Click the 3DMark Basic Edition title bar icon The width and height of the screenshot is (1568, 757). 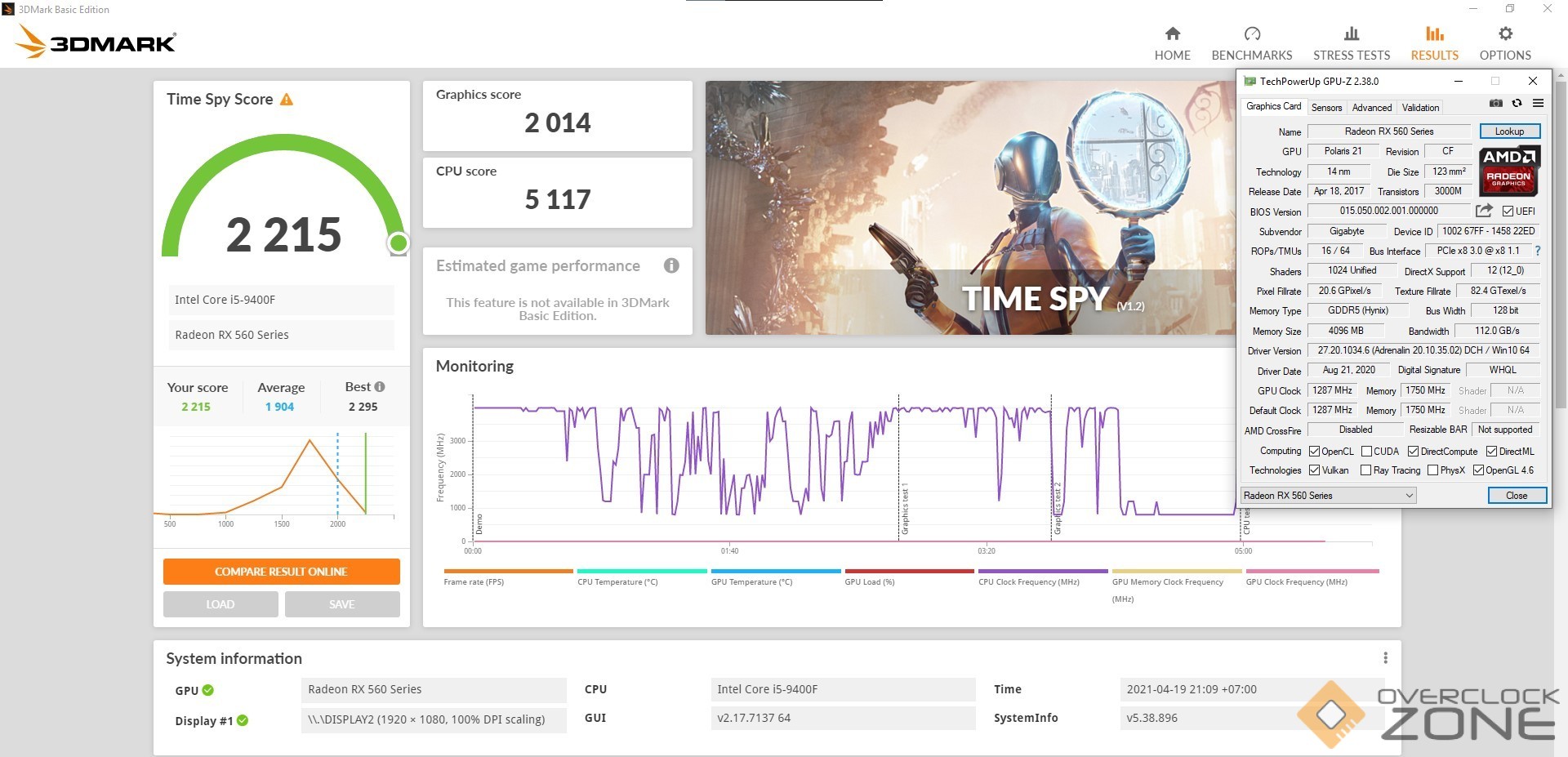tap(8, 9)
